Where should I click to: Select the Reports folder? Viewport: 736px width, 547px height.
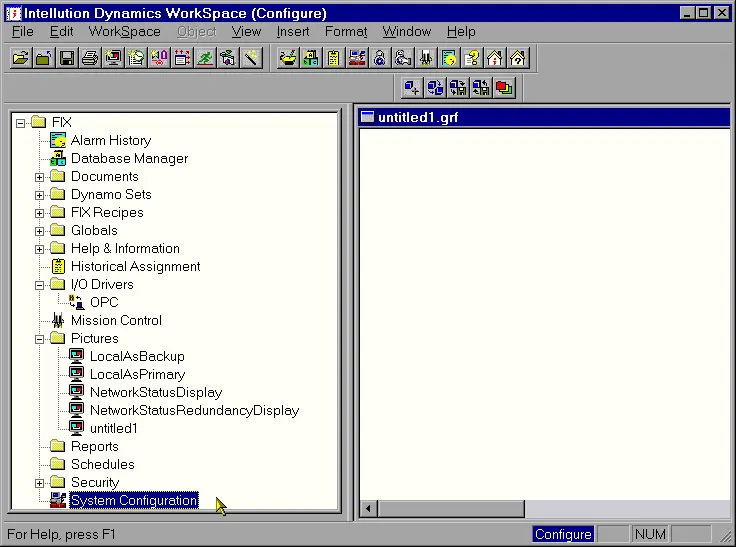[95, 446]
